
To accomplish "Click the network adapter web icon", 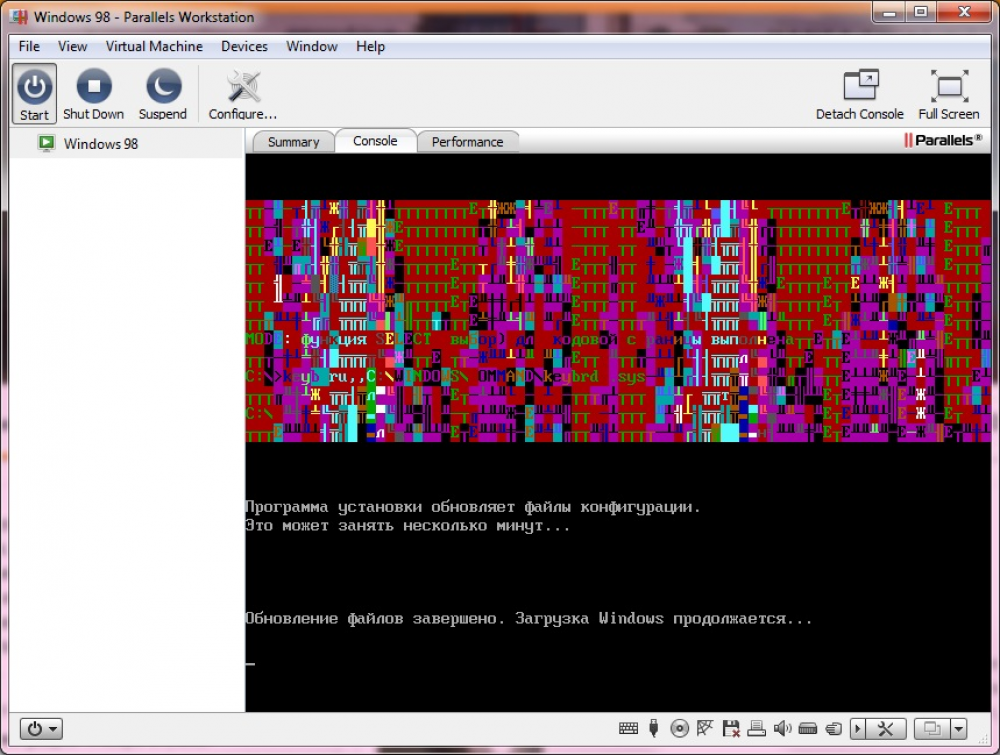I will (x=705, y=728).
